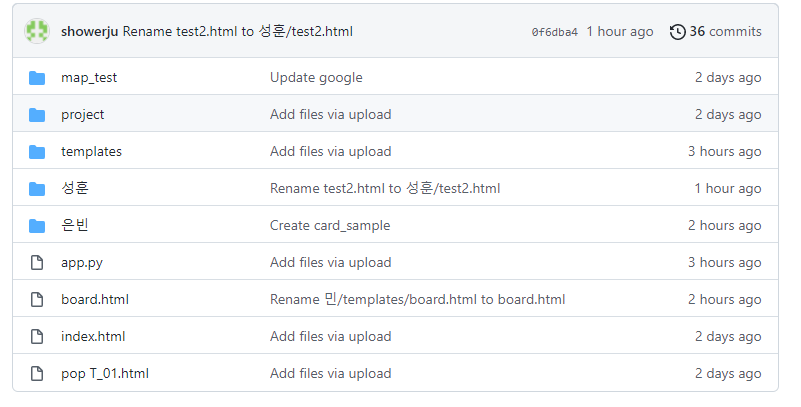Click the project folder icon
The image size is (801, 407).
point(38,115)
